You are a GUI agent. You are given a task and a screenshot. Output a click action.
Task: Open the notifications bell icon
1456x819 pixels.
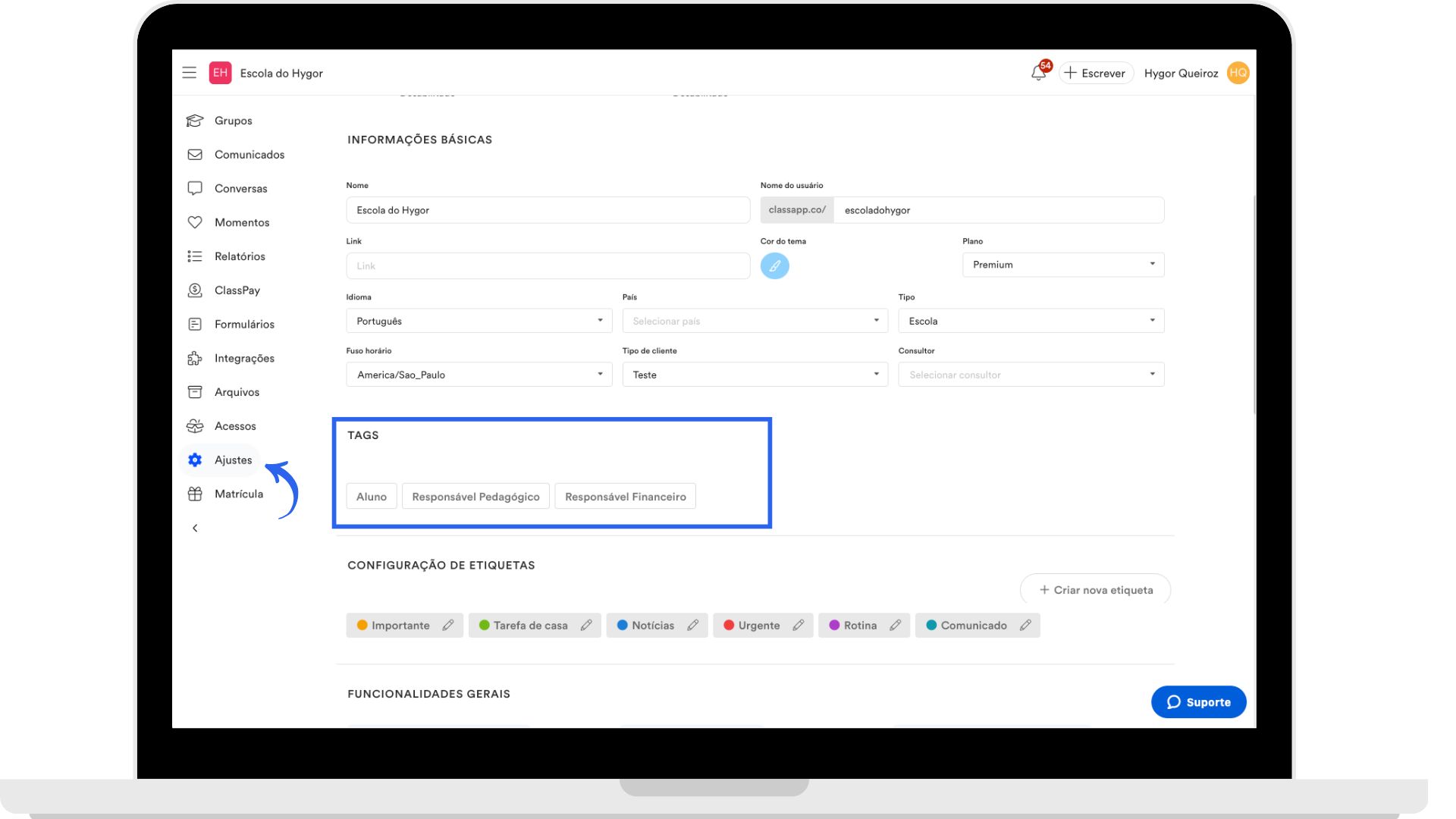tap(1039, 73)
